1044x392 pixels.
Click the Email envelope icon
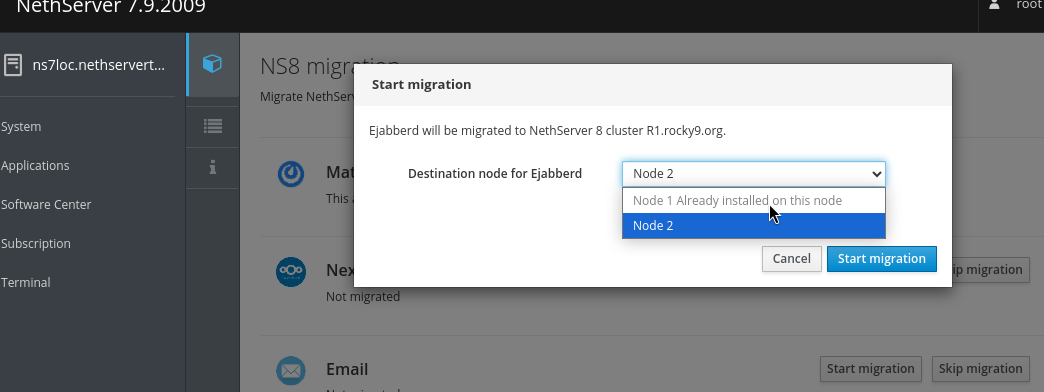point(291,371)
